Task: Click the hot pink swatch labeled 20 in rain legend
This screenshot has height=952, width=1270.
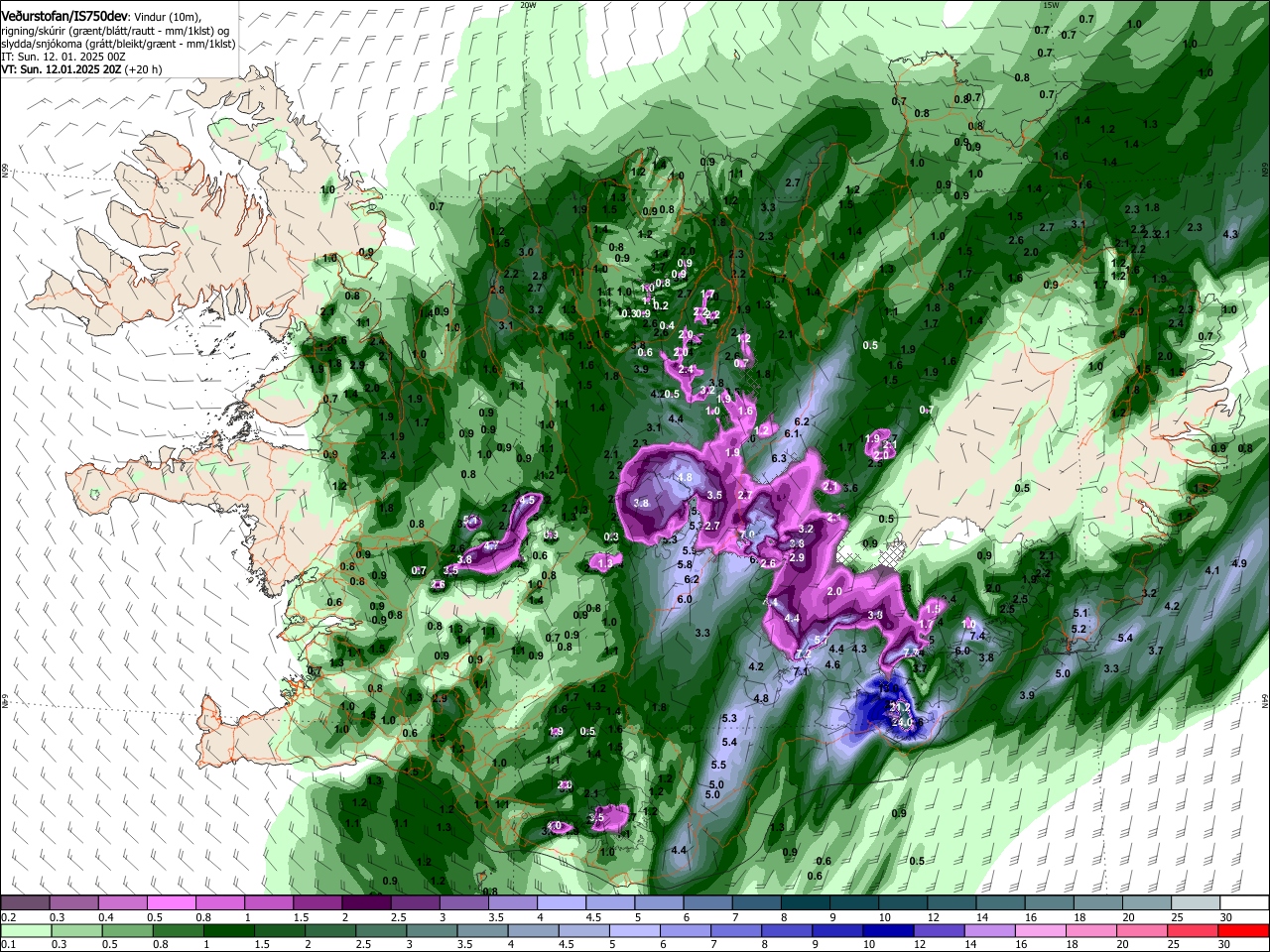Action: pos(1142,930)
